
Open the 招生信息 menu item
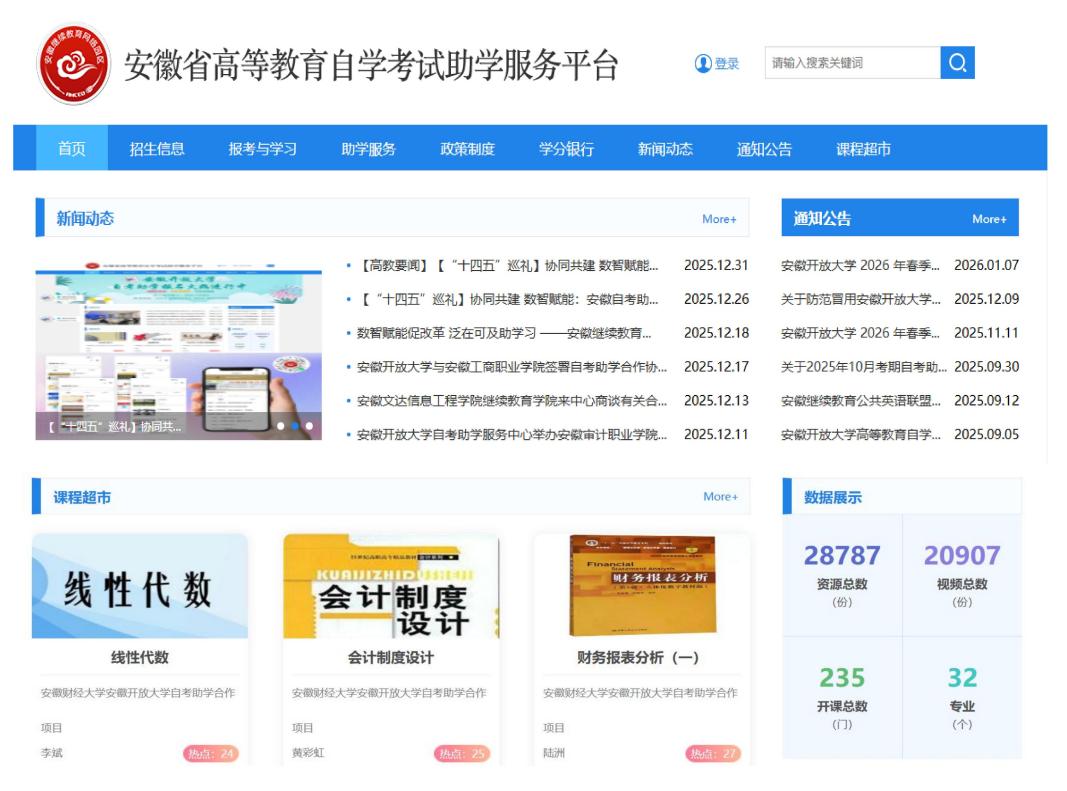pos(157,149)
